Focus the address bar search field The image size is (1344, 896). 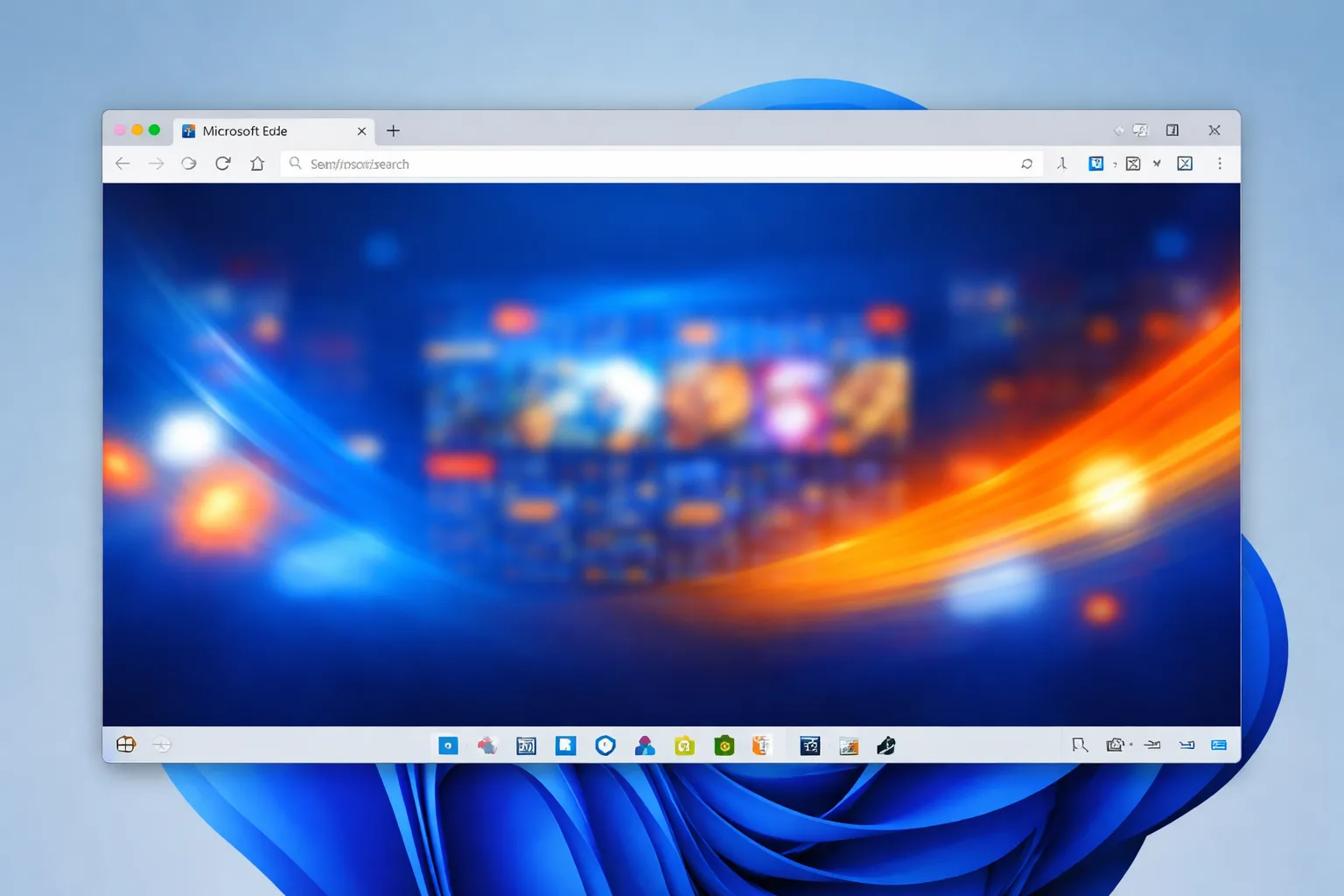(661, 164)
